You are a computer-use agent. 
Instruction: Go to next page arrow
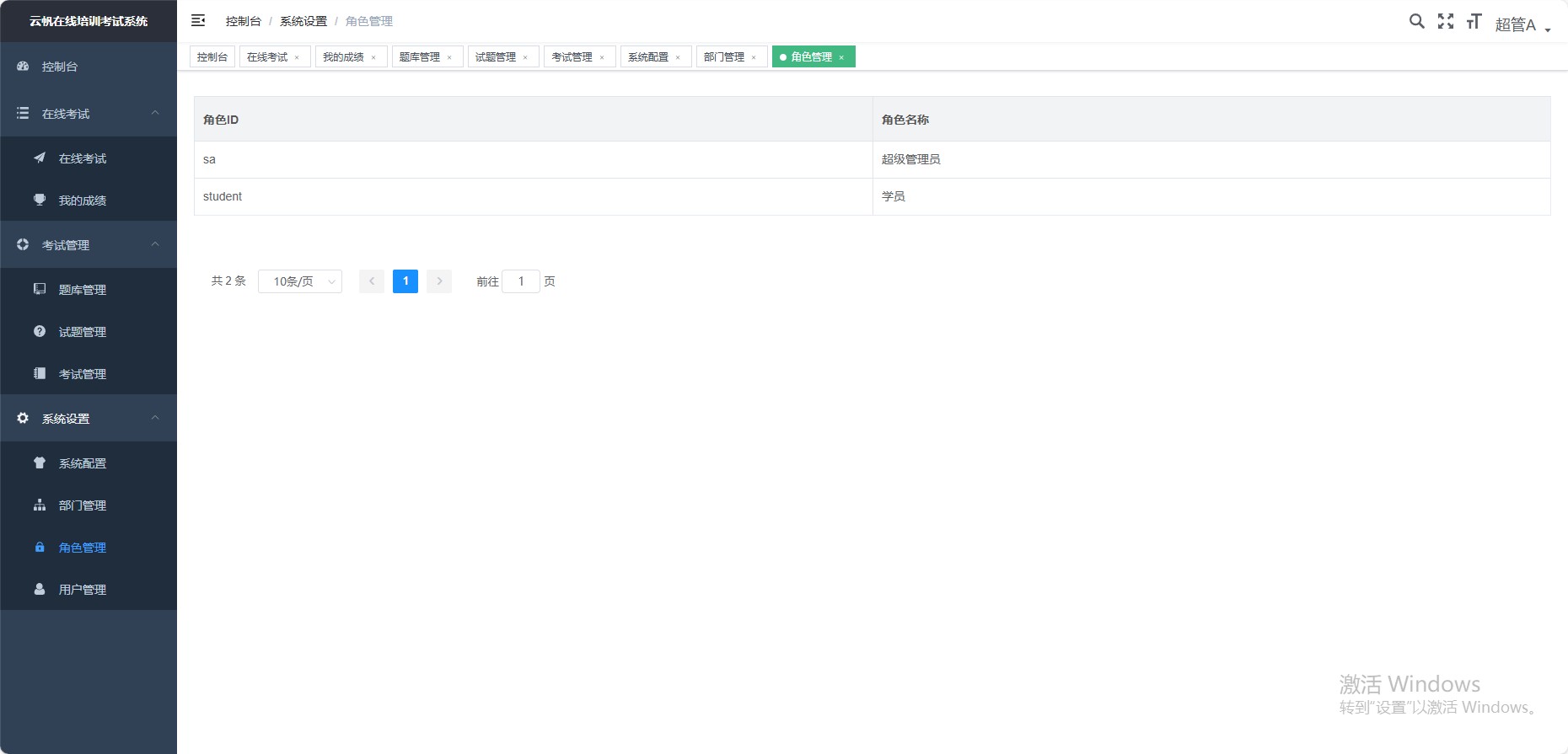pos(439,281)
